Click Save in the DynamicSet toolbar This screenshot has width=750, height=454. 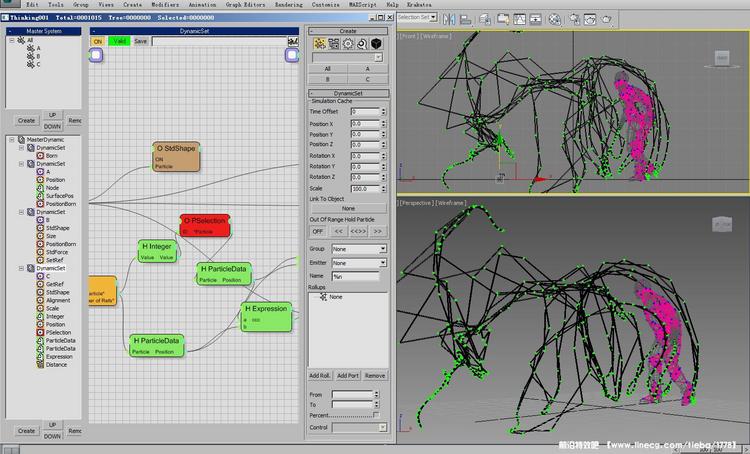coord(141,42)
